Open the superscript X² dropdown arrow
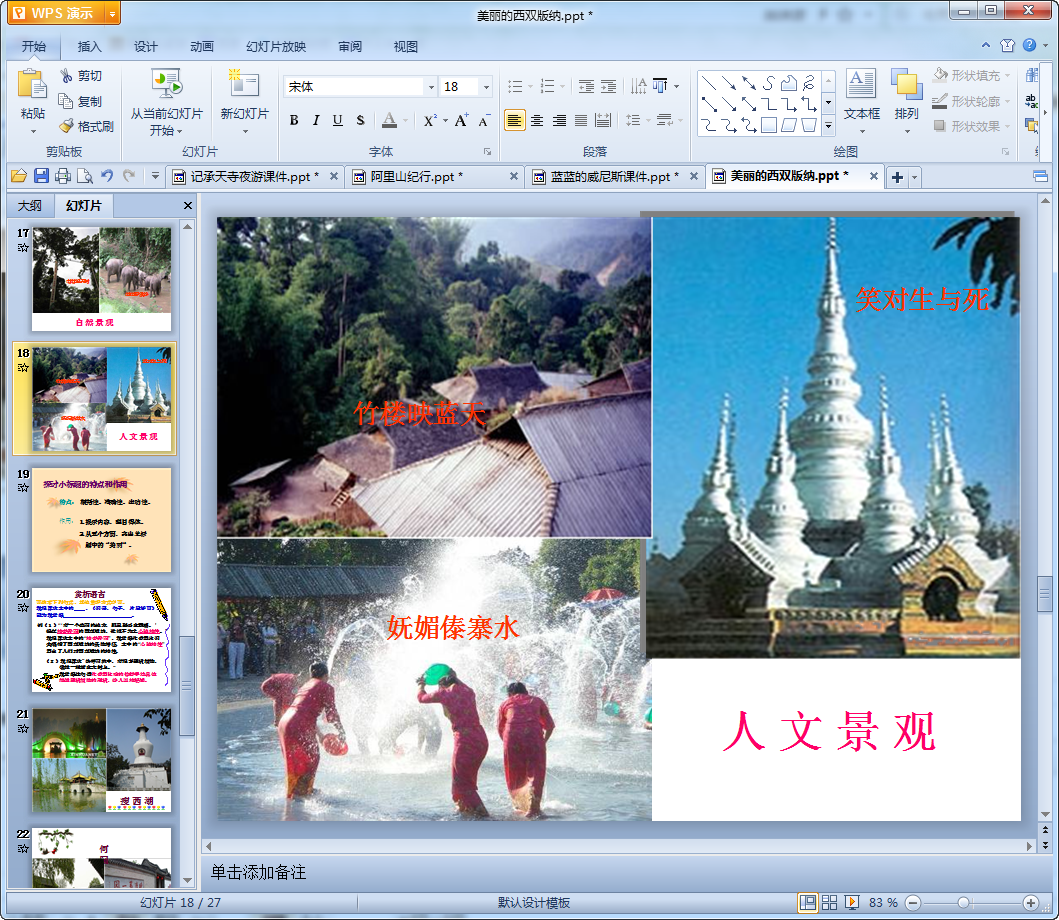This screenshot has width=1059, height=920. pos(445,121)
